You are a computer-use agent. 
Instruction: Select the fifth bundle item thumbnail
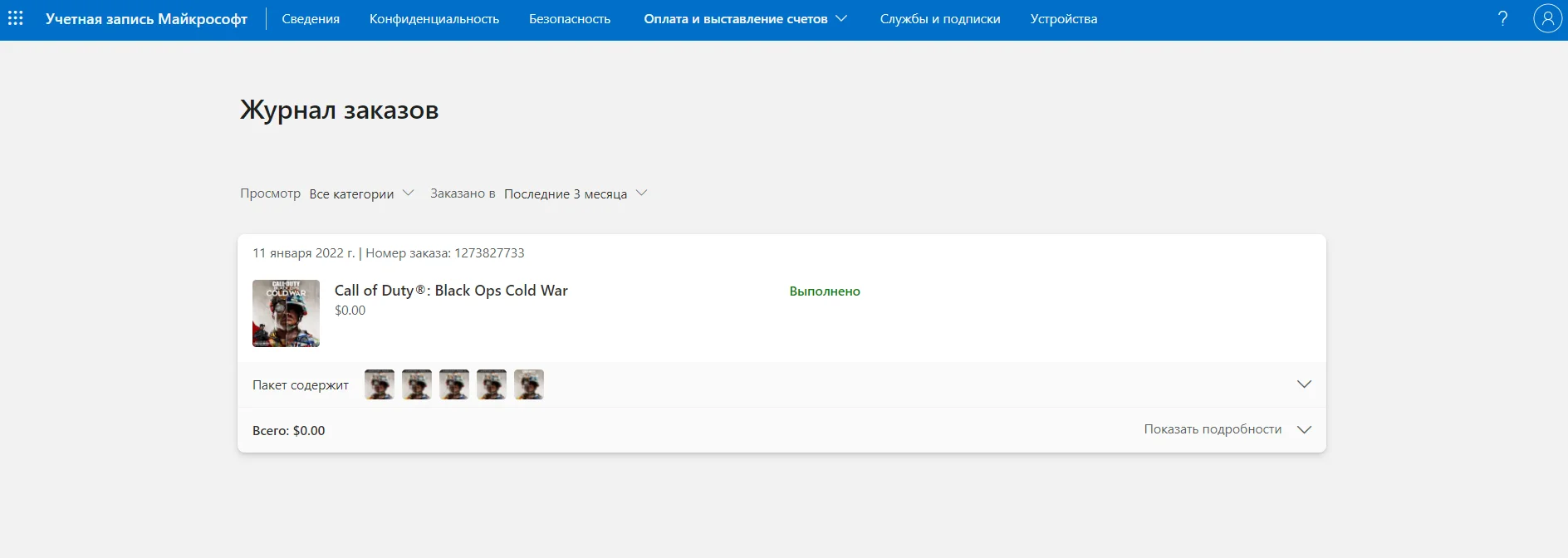(529, 384)
